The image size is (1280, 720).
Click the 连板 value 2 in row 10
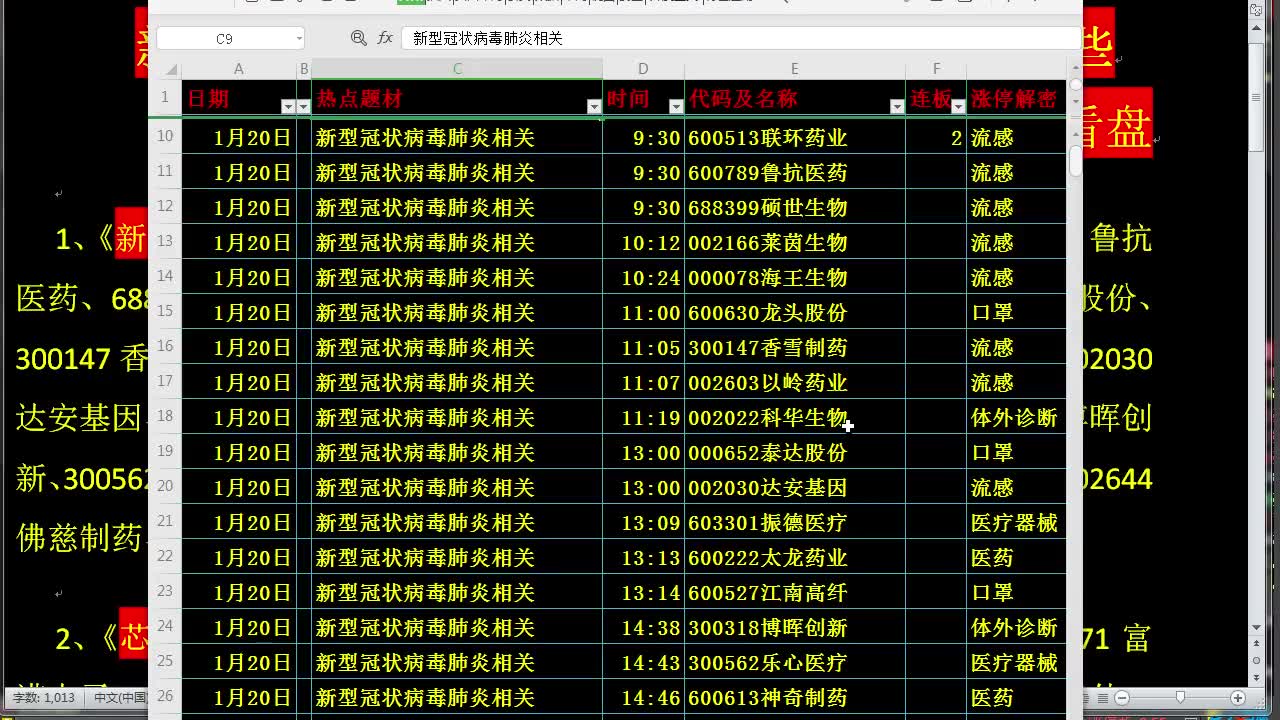pyautogui.click(x=936, y=137)
